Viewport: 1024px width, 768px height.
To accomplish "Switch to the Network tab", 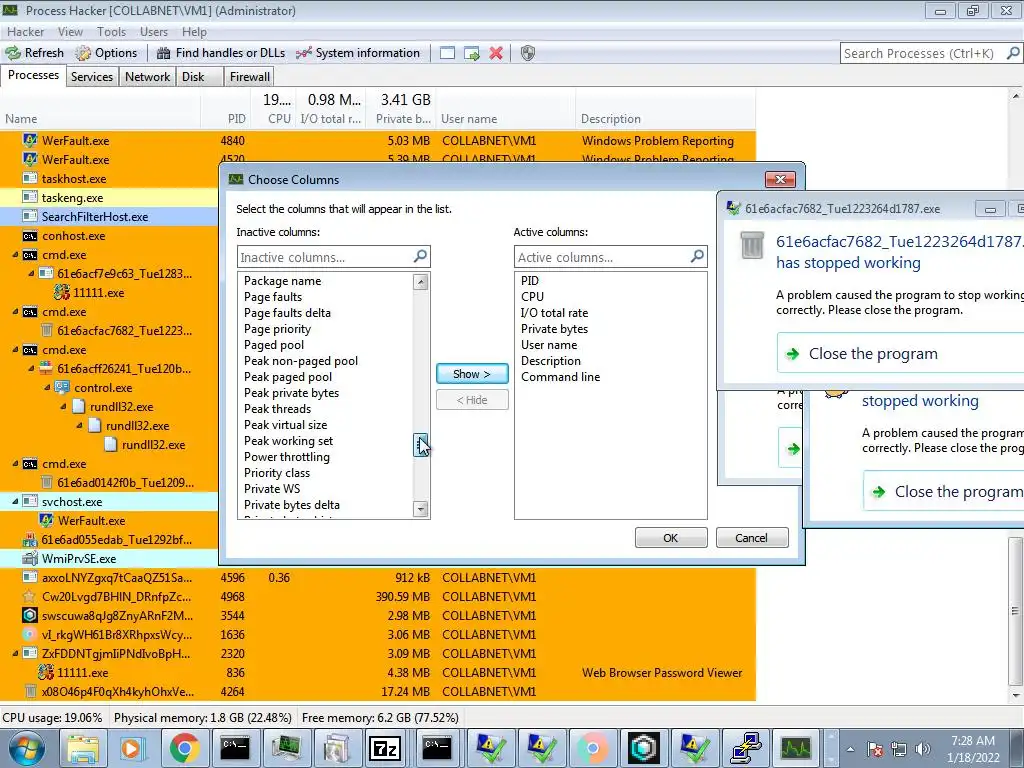I will coord(148,76).
